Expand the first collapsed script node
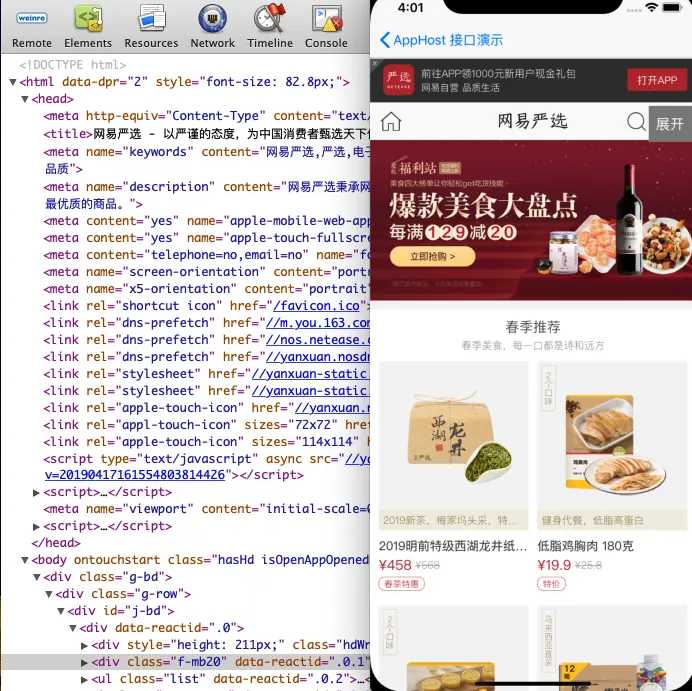This screenshot has width=692, height=691. point(37,492)
